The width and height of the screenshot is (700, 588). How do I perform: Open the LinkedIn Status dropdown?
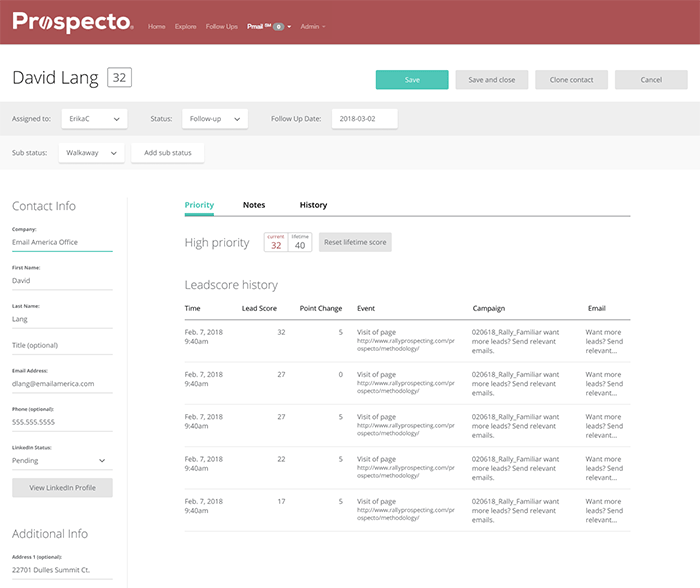[x=62, y=460]
